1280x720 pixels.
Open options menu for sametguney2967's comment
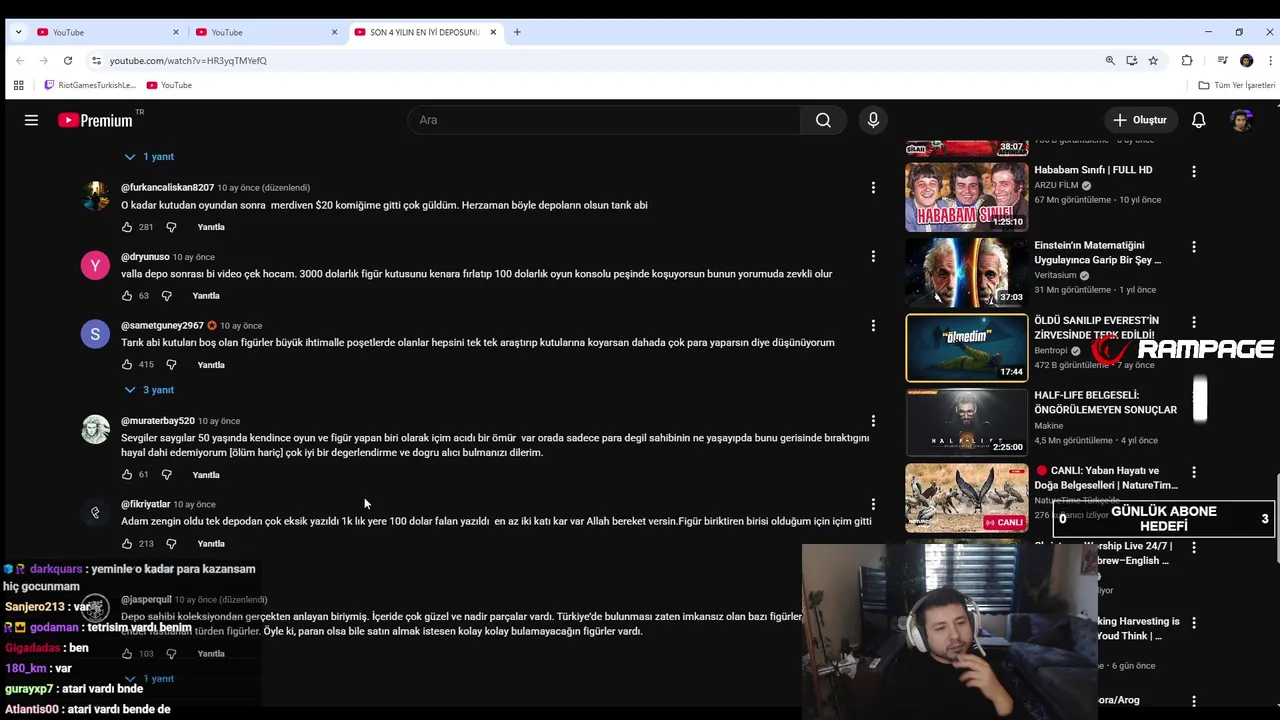click(873, 325)
